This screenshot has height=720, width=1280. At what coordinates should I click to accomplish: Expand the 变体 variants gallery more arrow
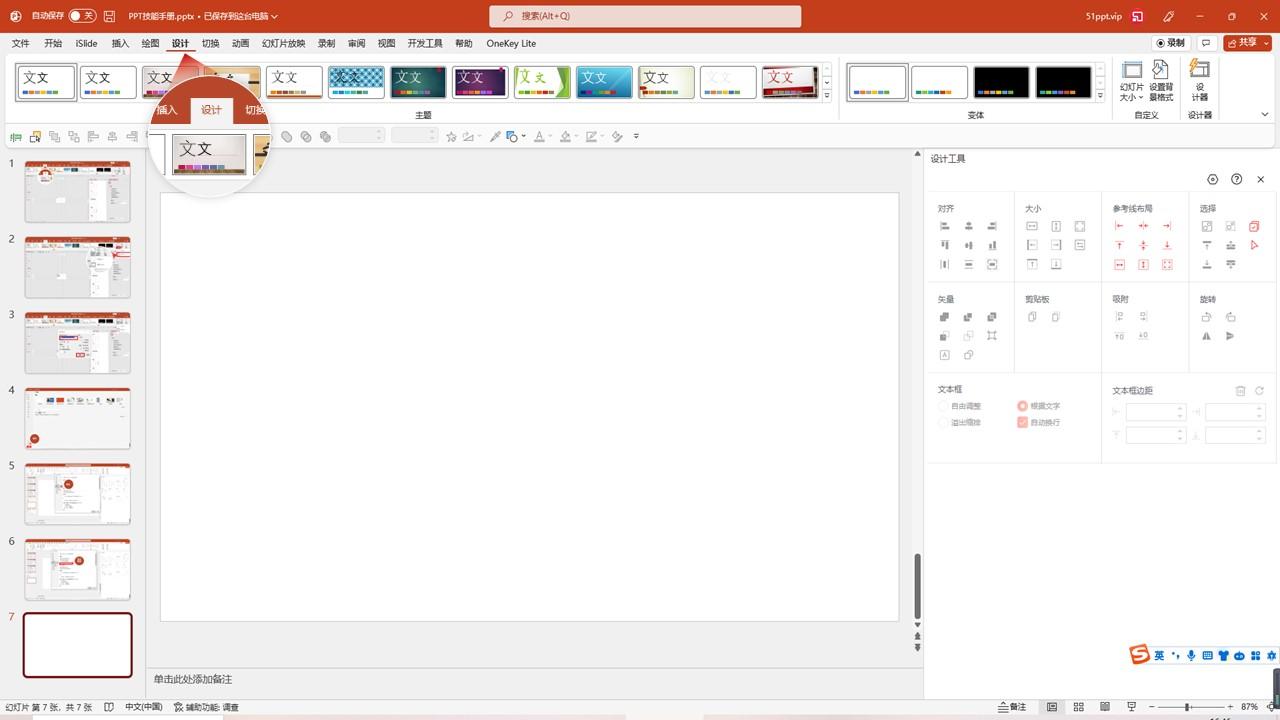tap(1100, 96)
